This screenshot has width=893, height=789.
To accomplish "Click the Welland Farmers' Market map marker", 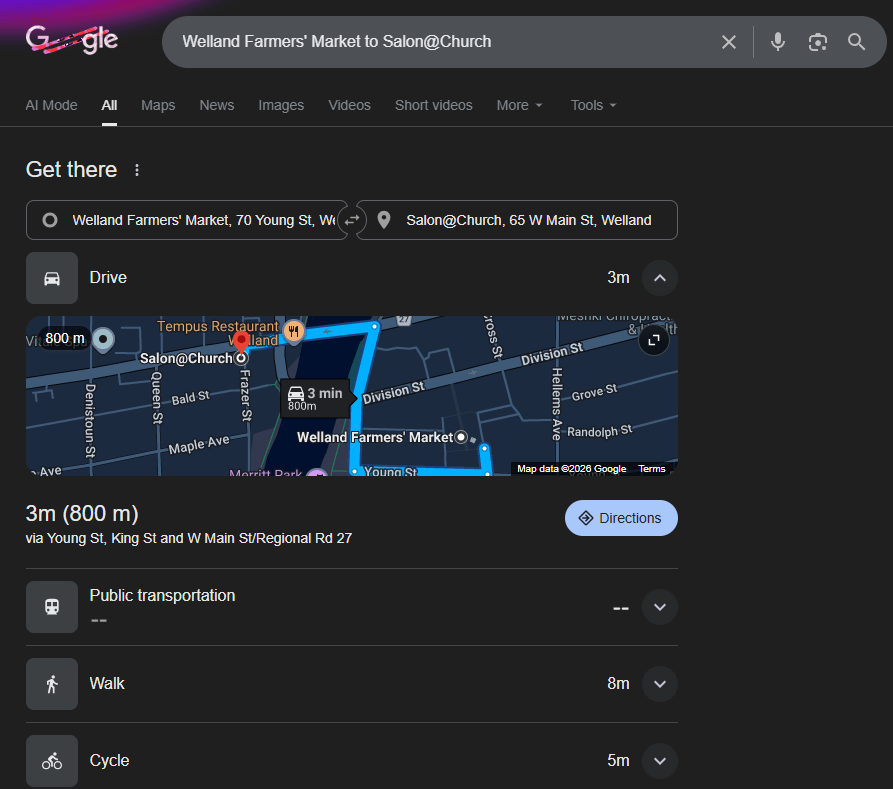I will (x=461, y=437).
